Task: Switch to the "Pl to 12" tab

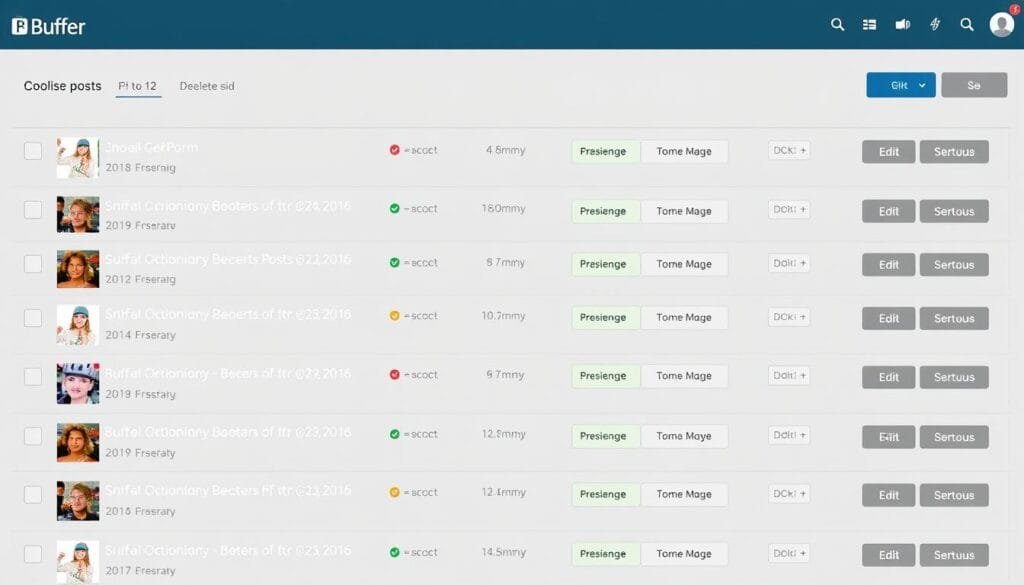Action: pyautogui.click(x=137, y=86)
